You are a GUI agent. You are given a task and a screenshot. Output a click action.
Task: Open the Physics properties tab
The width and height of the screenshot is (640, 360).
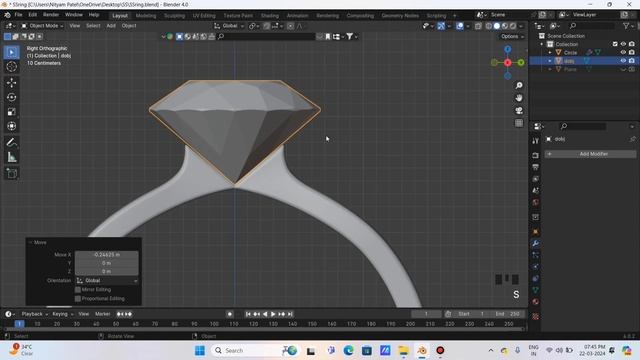(536, 267)
